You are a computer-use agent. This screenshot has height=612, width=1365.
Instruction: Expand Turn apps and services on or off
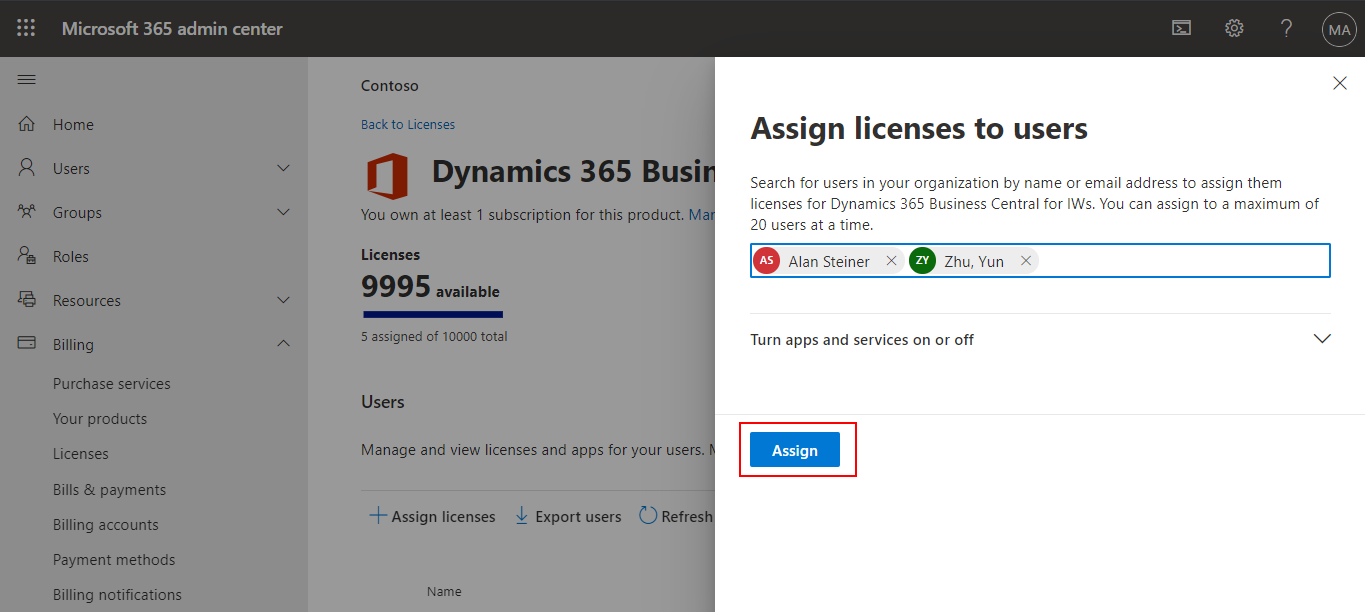click(x=1322, y=339)
